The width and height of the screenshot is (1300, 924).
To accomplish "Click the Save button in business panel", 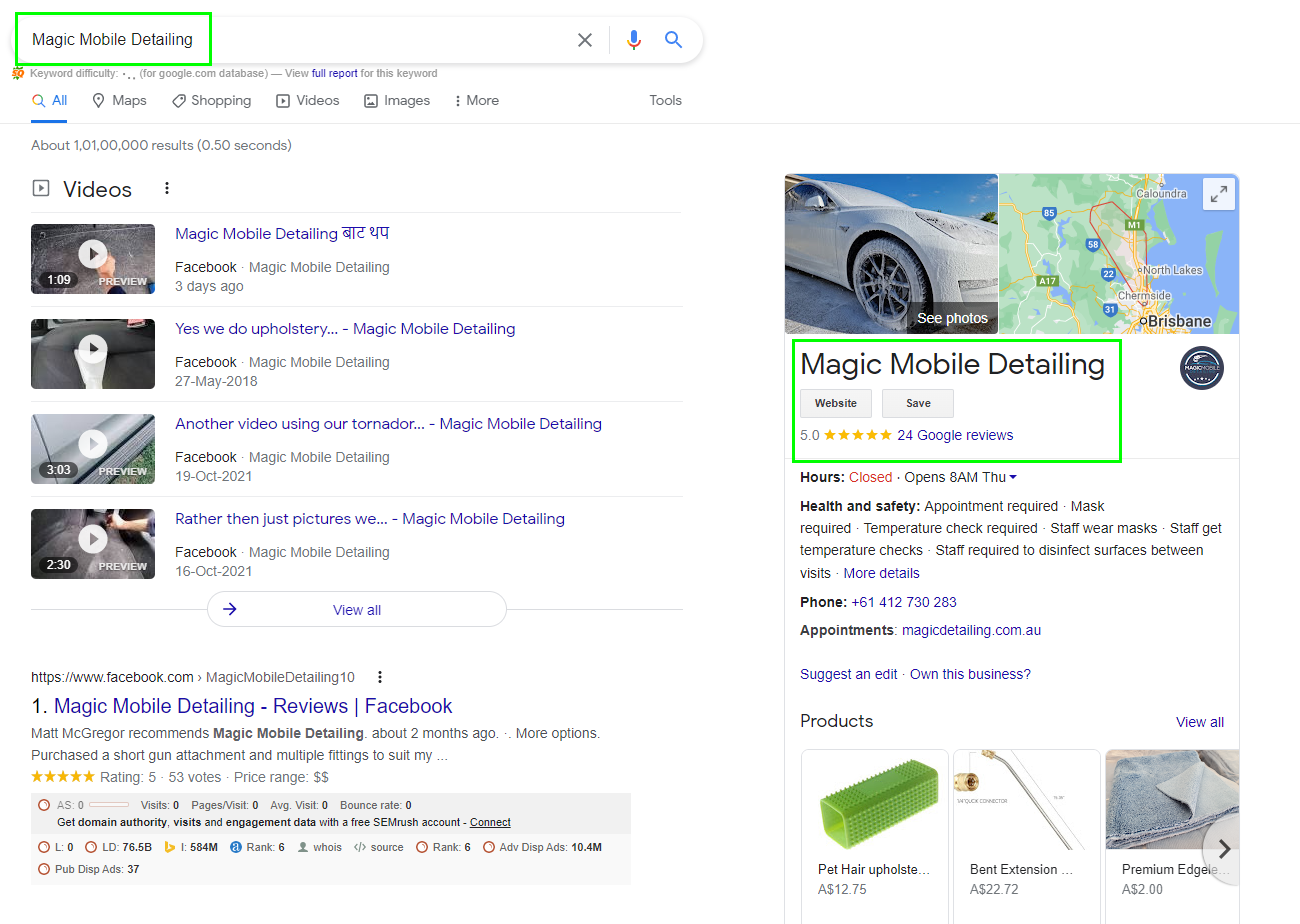I will tap(918, 403).
